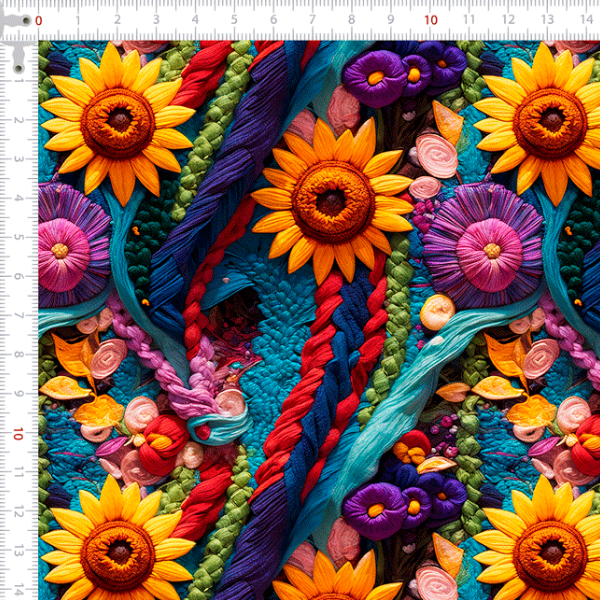The height and width of the screenshot is (600, 600).
Task: Click the number 4 on the left ruler
Action: pos(18,198)
